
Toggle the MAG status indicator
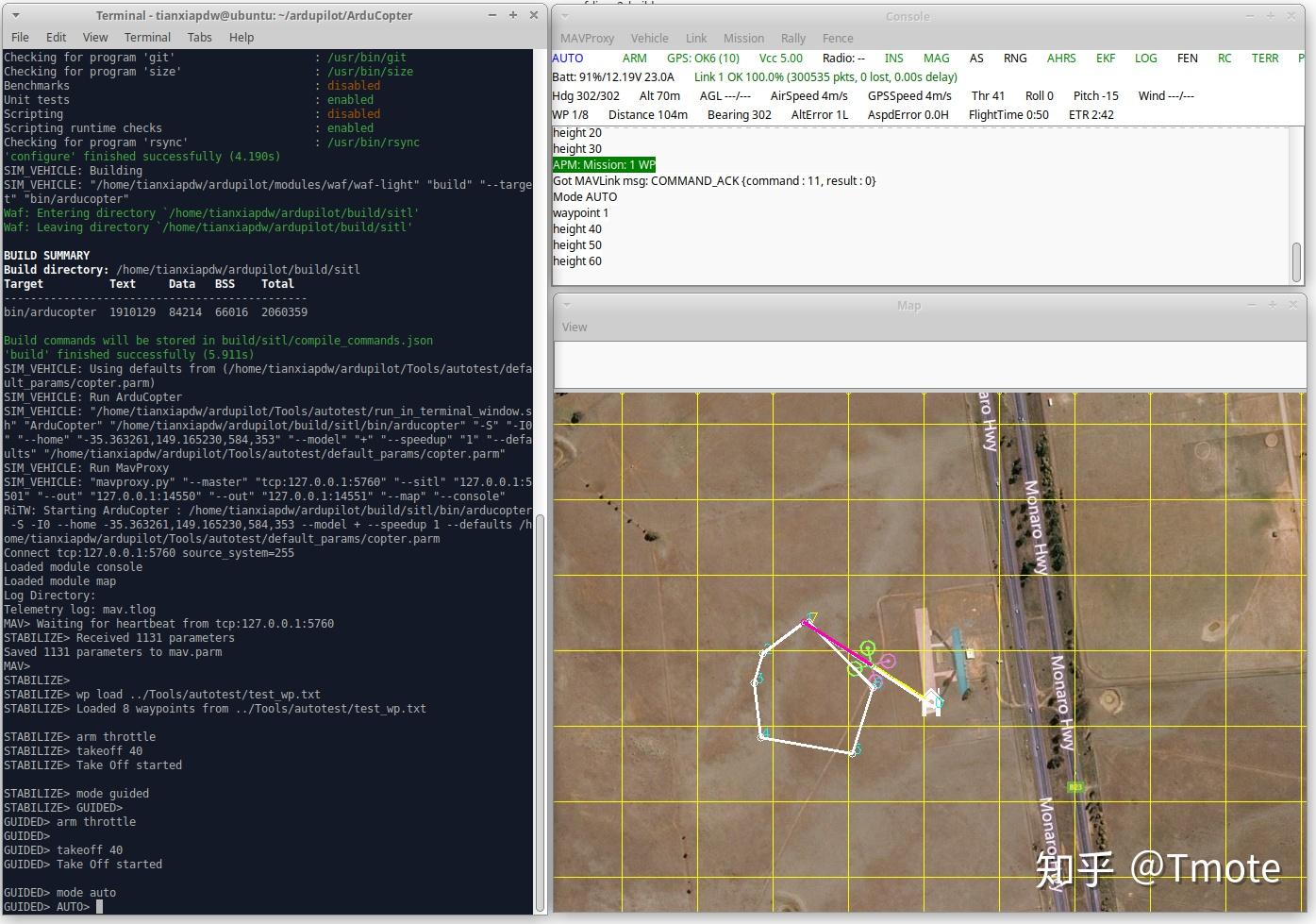[x=936, y=58]
